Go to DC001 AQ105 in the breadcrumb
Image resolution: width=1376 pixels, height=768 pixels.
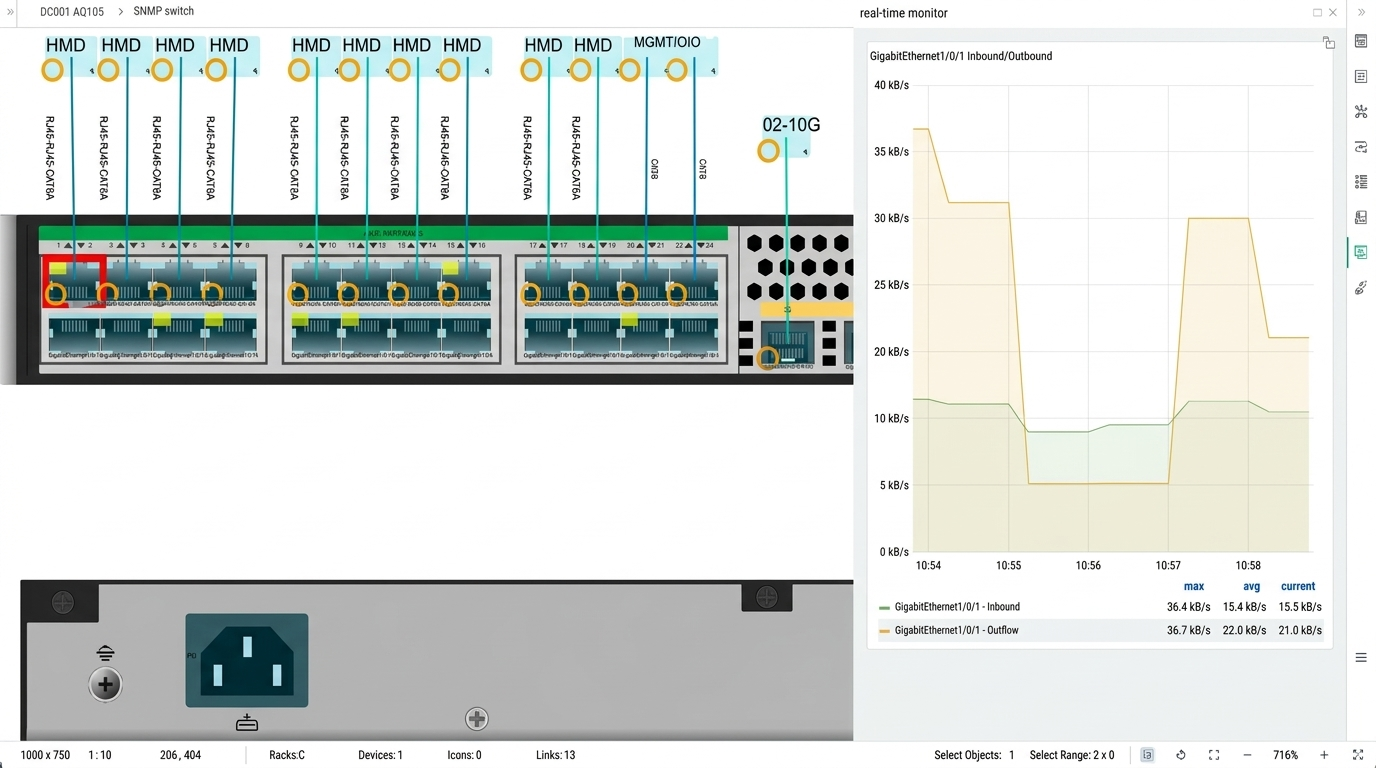(72, 12)
